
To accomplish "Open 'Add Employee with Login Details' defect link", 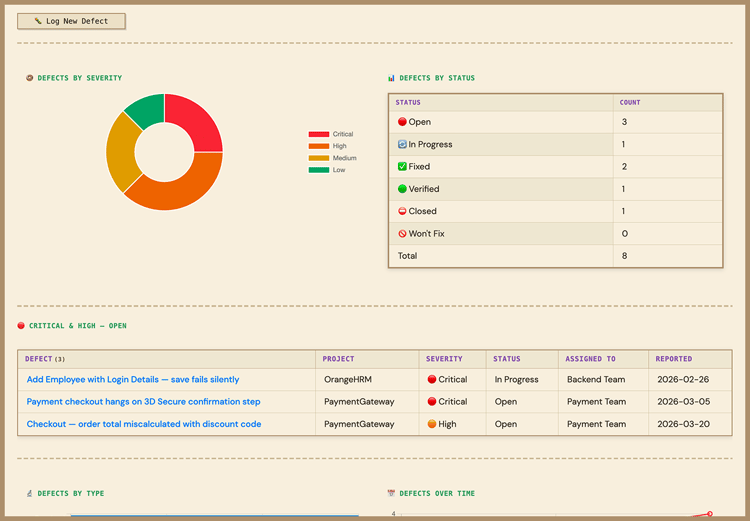I will point(133,379).
